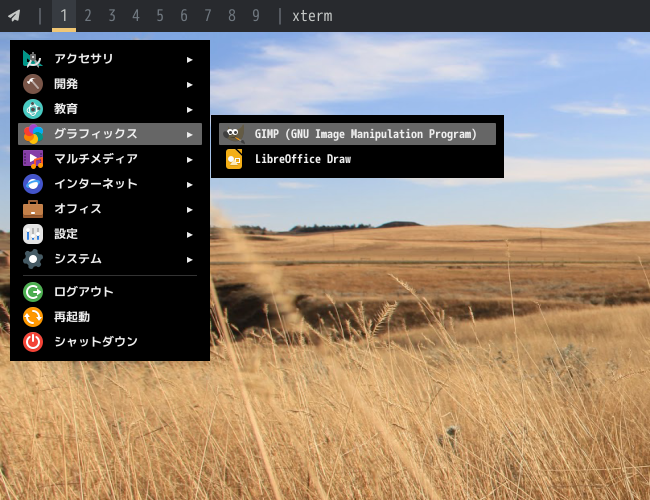
Task: Click the colorful グラフィックス icon
Action: pyautogui.click(x=33, y=134)
